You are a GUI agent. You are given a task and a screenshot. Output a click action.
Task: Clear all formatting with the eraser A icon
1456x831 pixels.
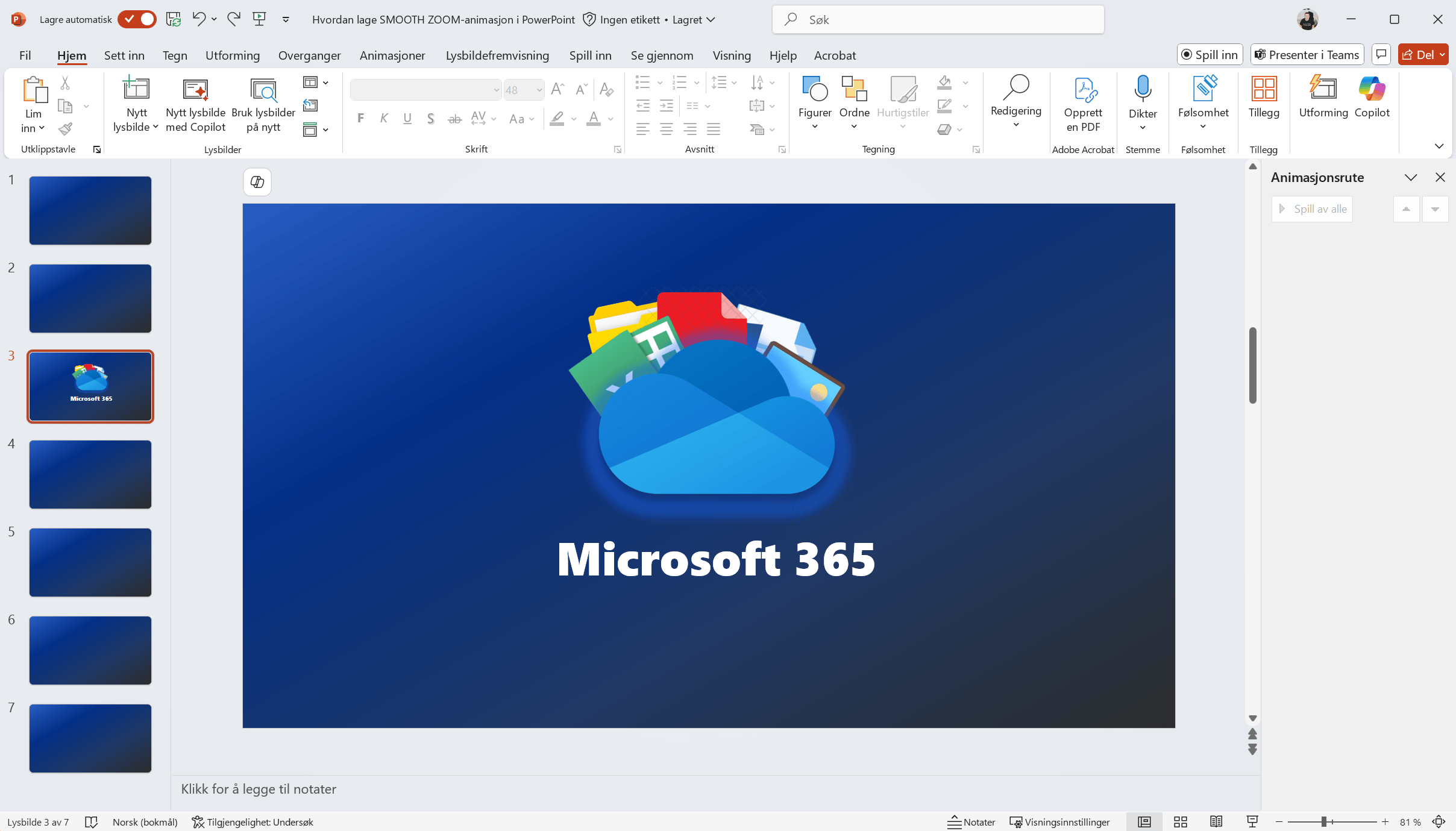[606, 89]
